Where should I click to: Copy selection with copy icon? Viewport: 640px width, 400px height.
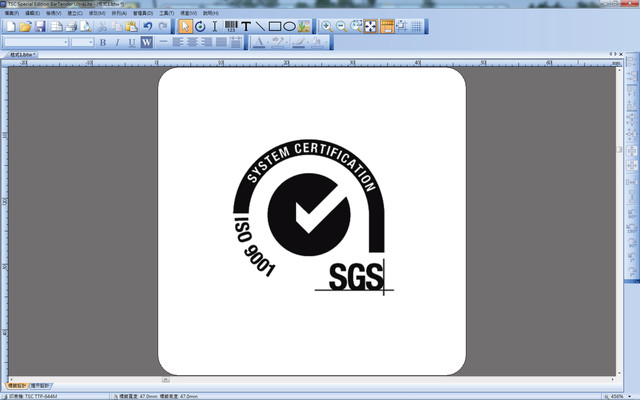(117, 27)
